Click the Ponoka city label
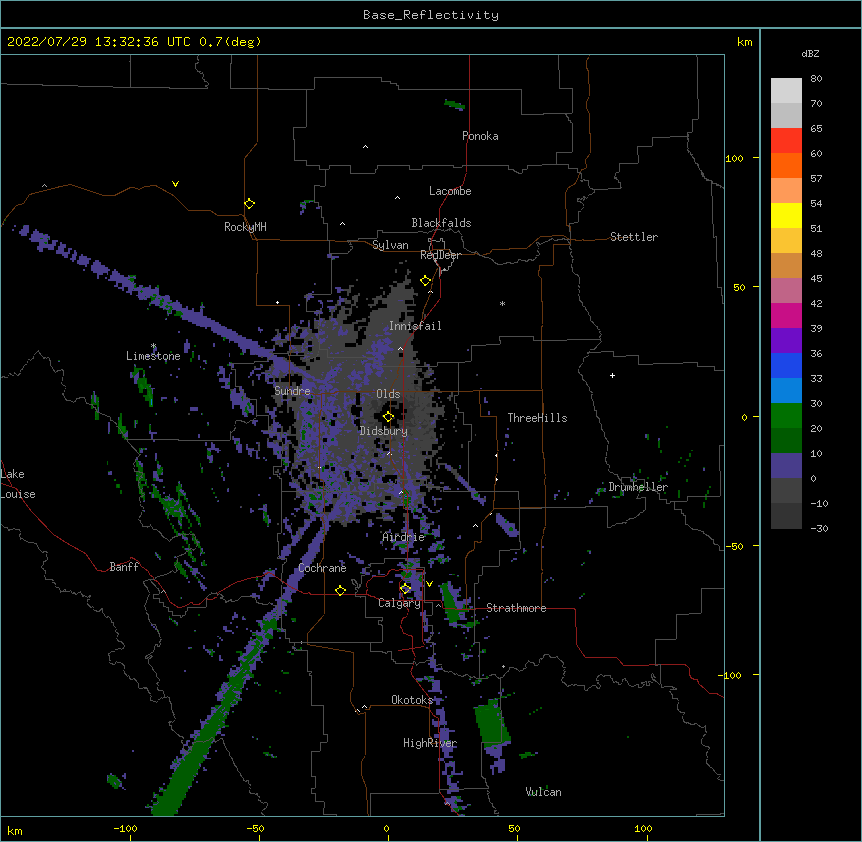This screenshot has height=842, width=862. click(x=480, y=136)
